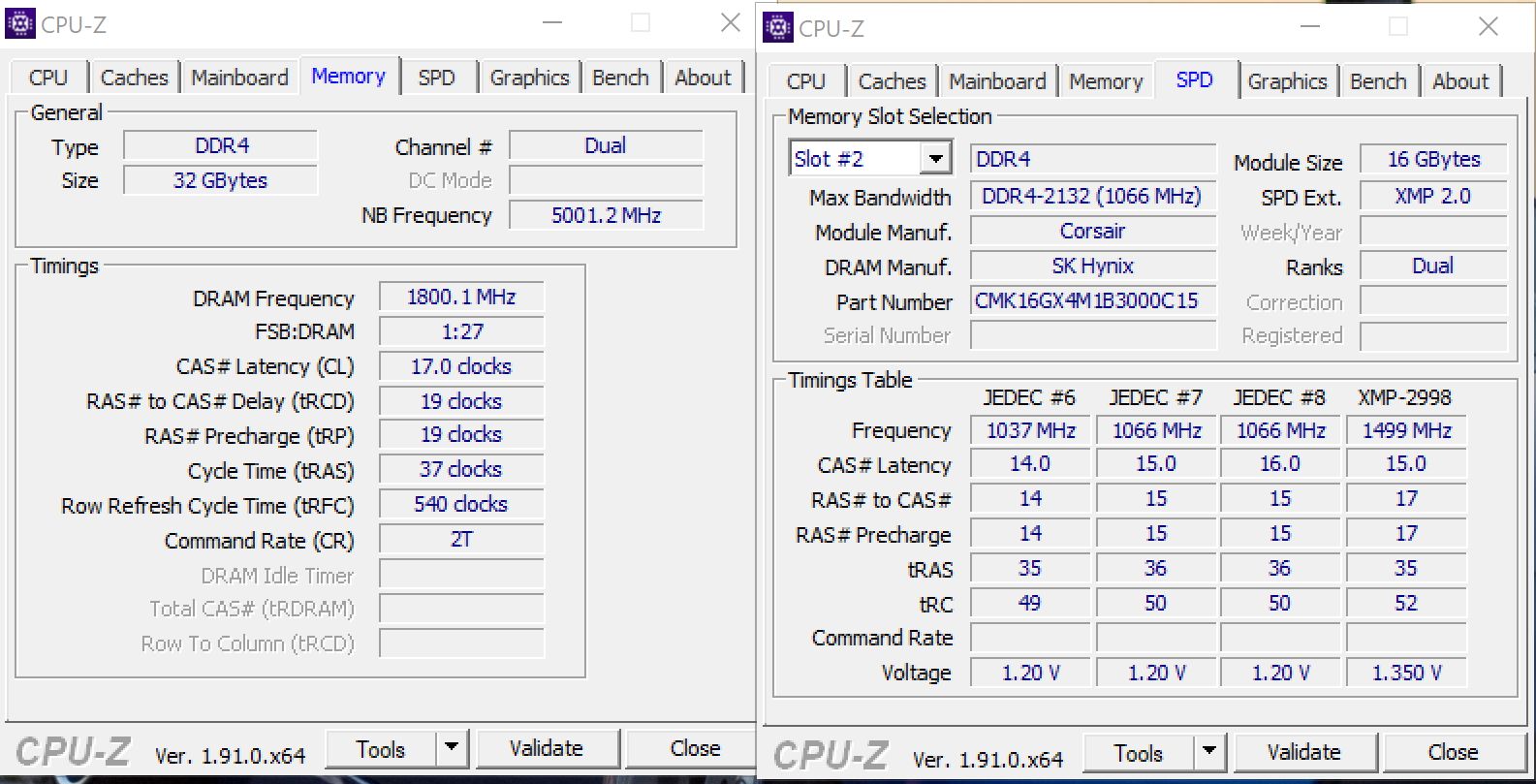Open Graphics tab in right window
The height and width of the screenshot is (784, 1536).
(1288, 81)
